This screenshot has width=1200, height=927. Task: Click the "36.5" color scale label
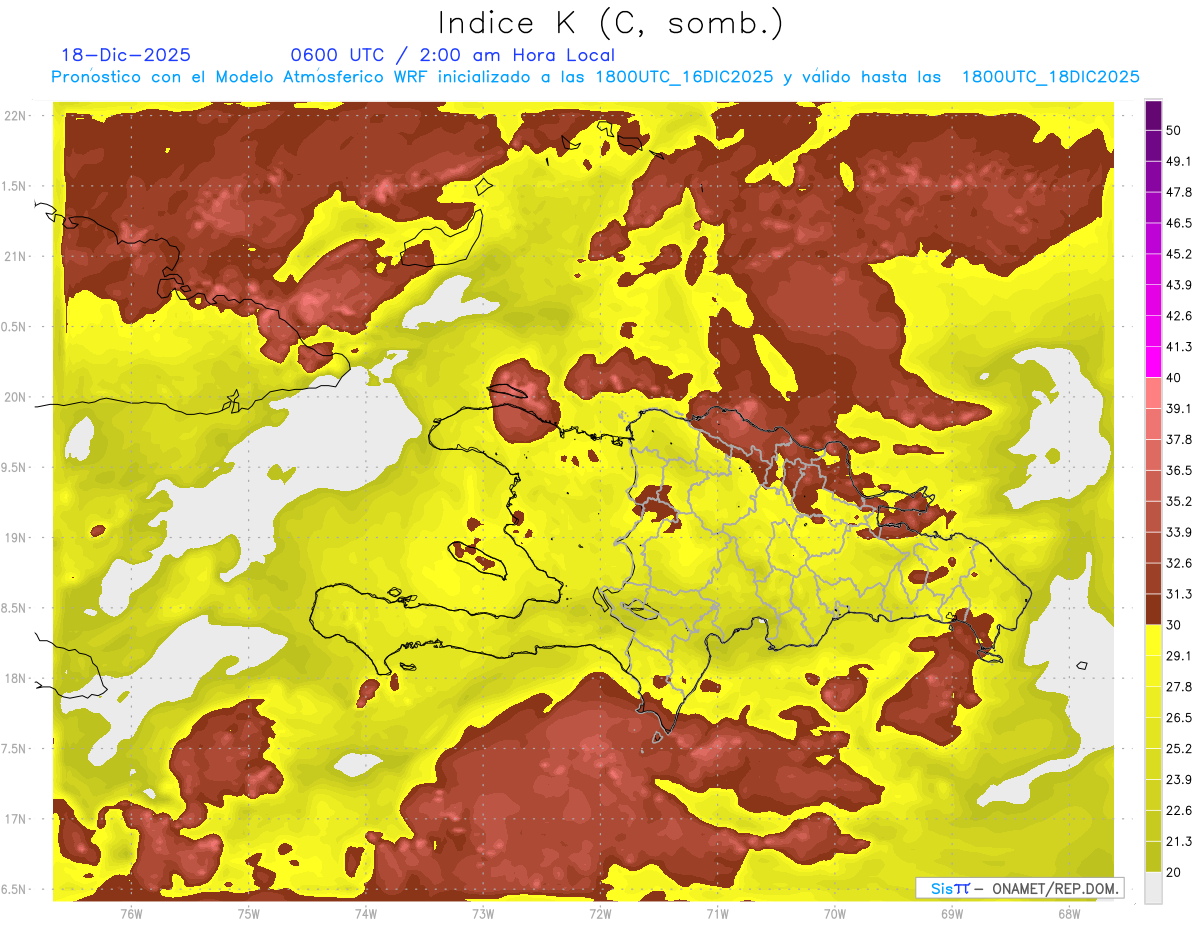[1178, 470]
